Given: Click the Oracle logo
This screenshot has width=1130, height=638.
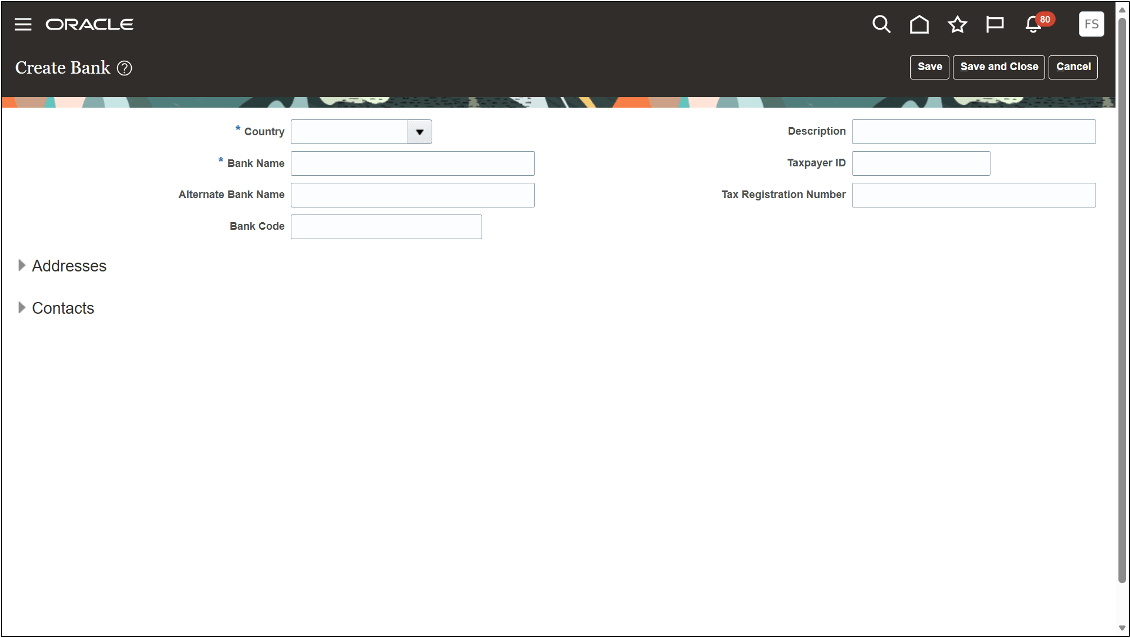Looking at the screenshot, I should point(89,25).
